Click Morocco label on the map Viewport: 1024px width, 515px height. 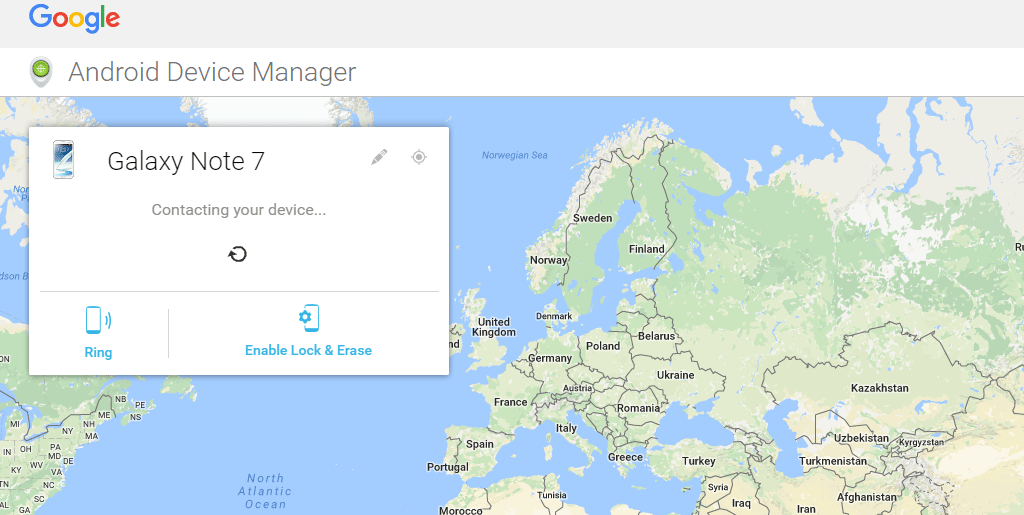461,510
